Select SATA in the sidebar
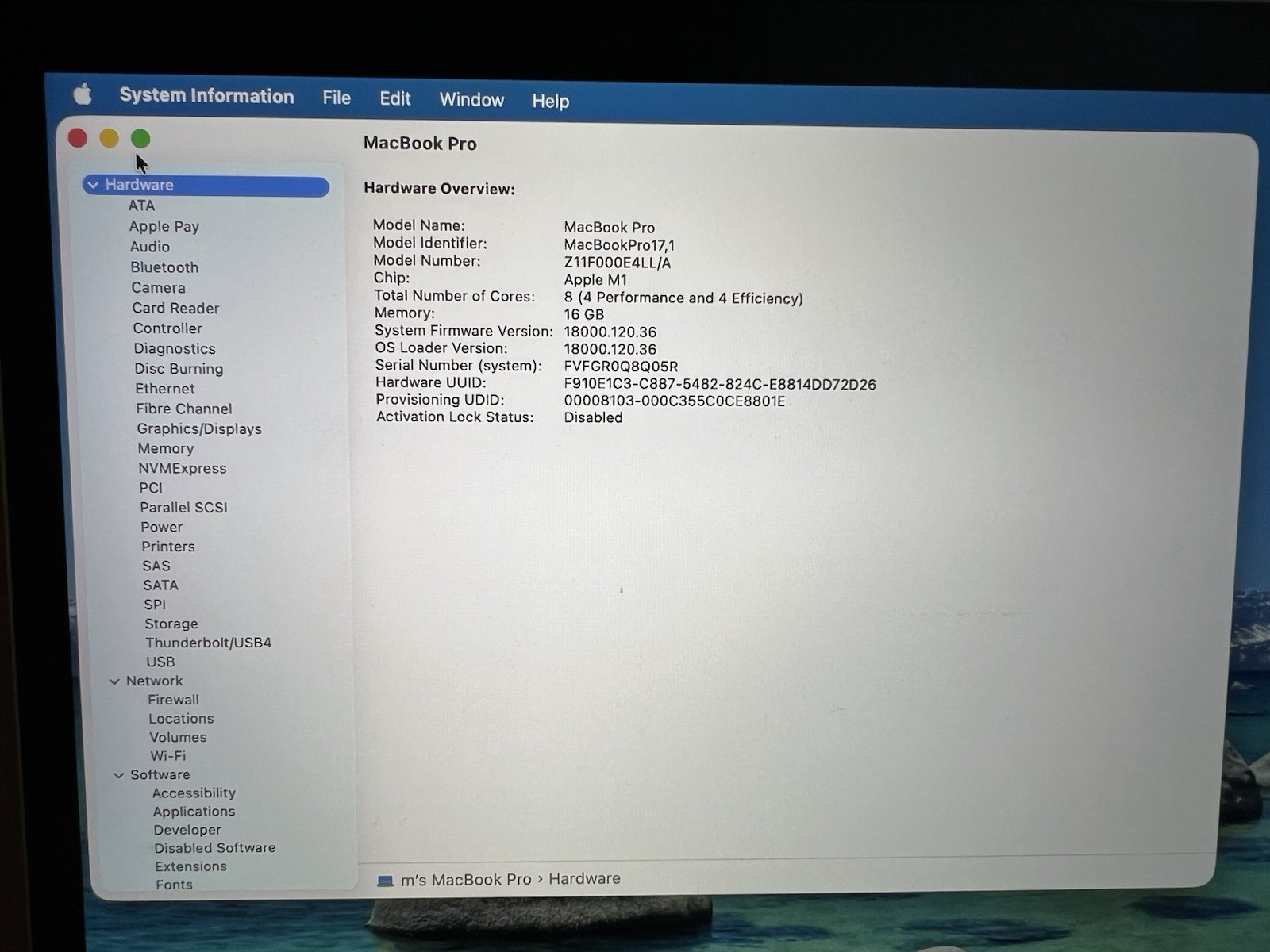 pos(161,585)
